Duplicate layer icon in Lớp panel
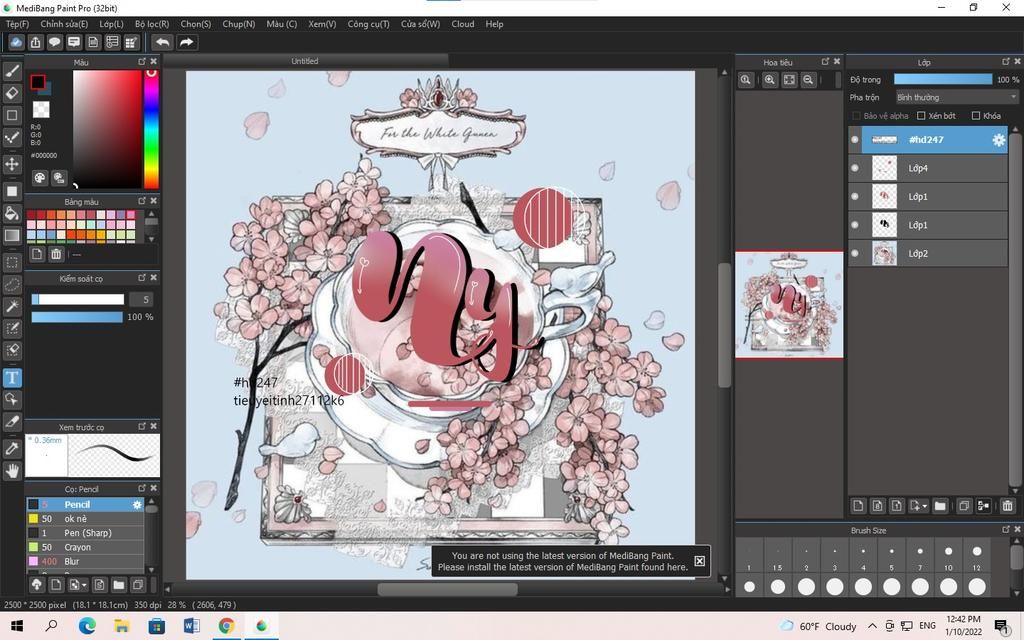This screenshot has width=1024, height=640. tap(964, 505)
